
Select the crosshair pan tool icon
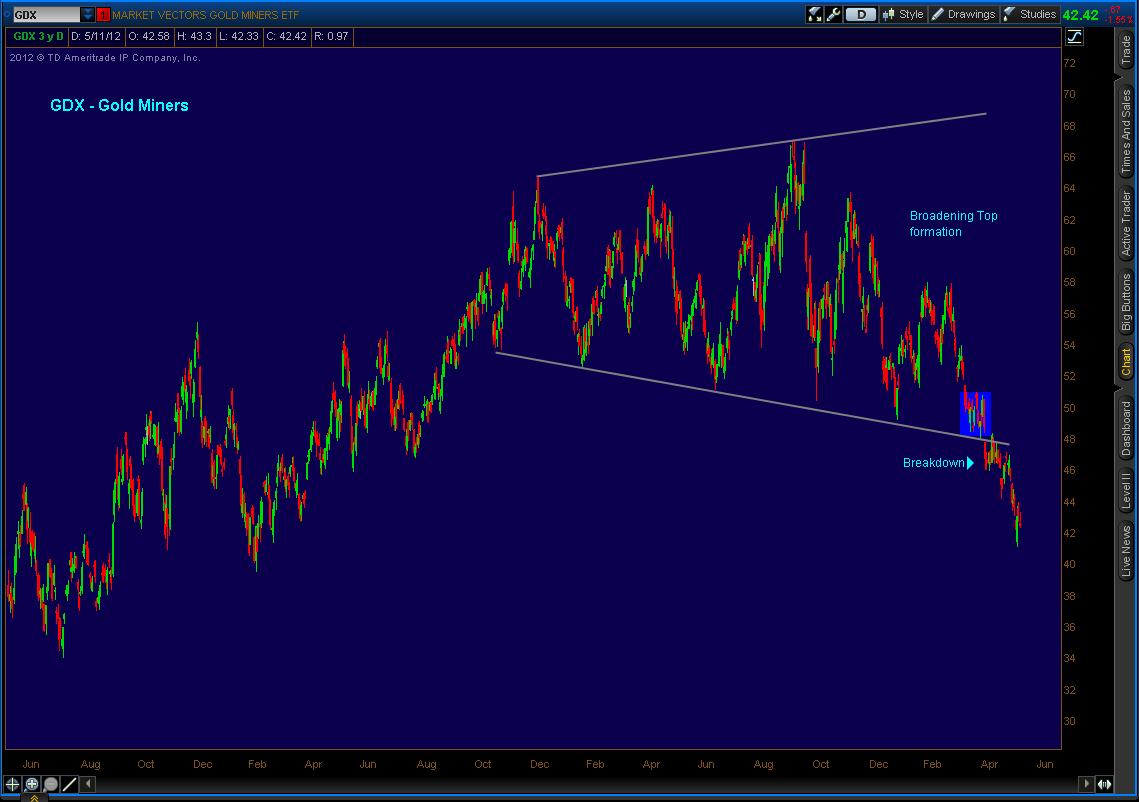point(13,784)
